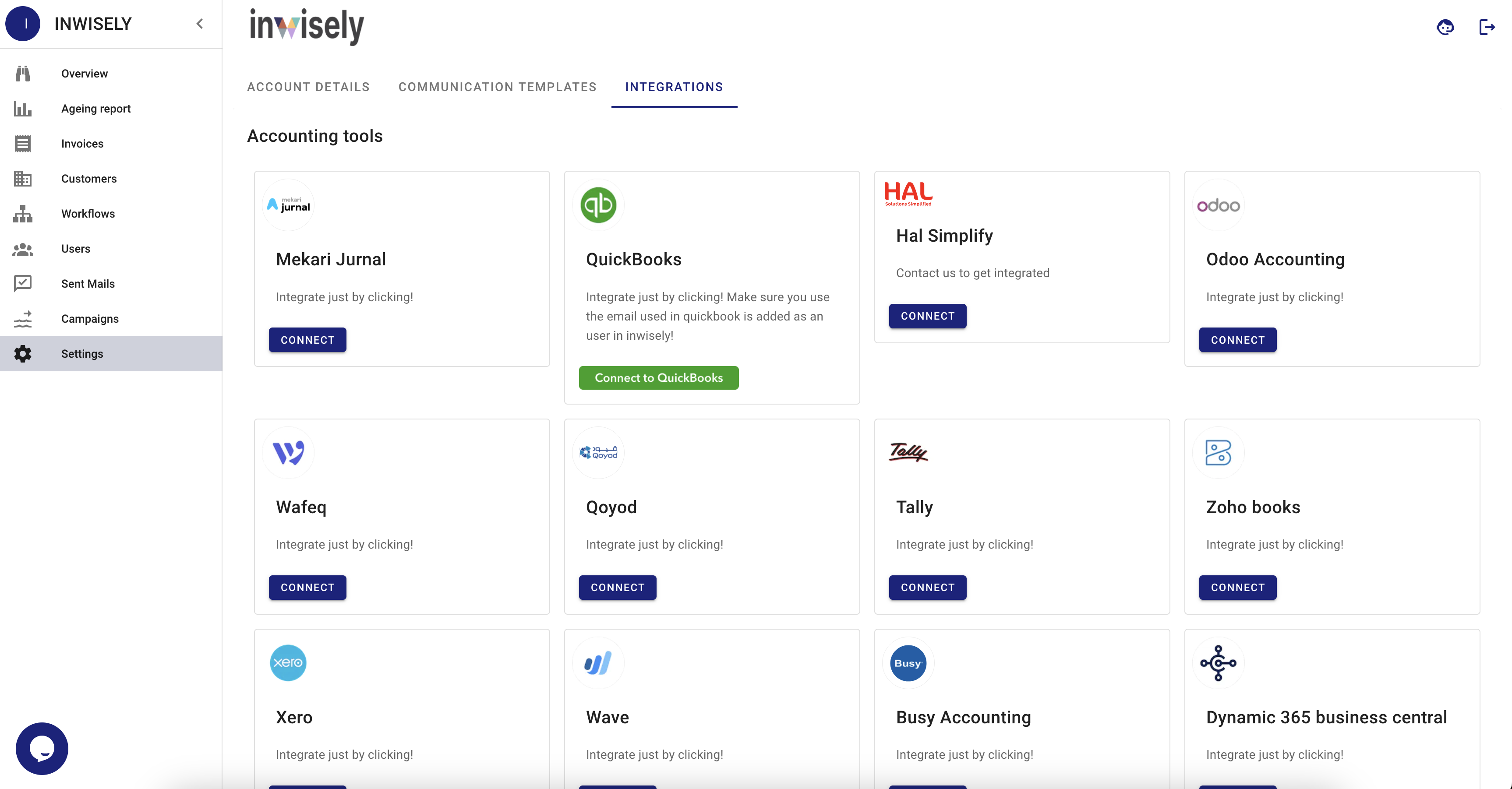This screenshot has width=1512, height=789.
Task: Select the Integrations tab
Action: point(674,87)
